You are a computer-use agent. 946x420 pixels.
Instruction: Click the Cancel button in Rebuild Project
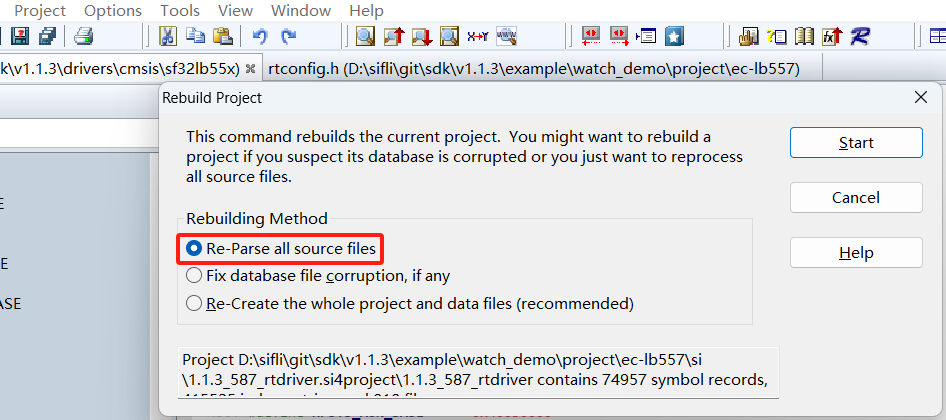pyautogui.click(x=856, y=197)
